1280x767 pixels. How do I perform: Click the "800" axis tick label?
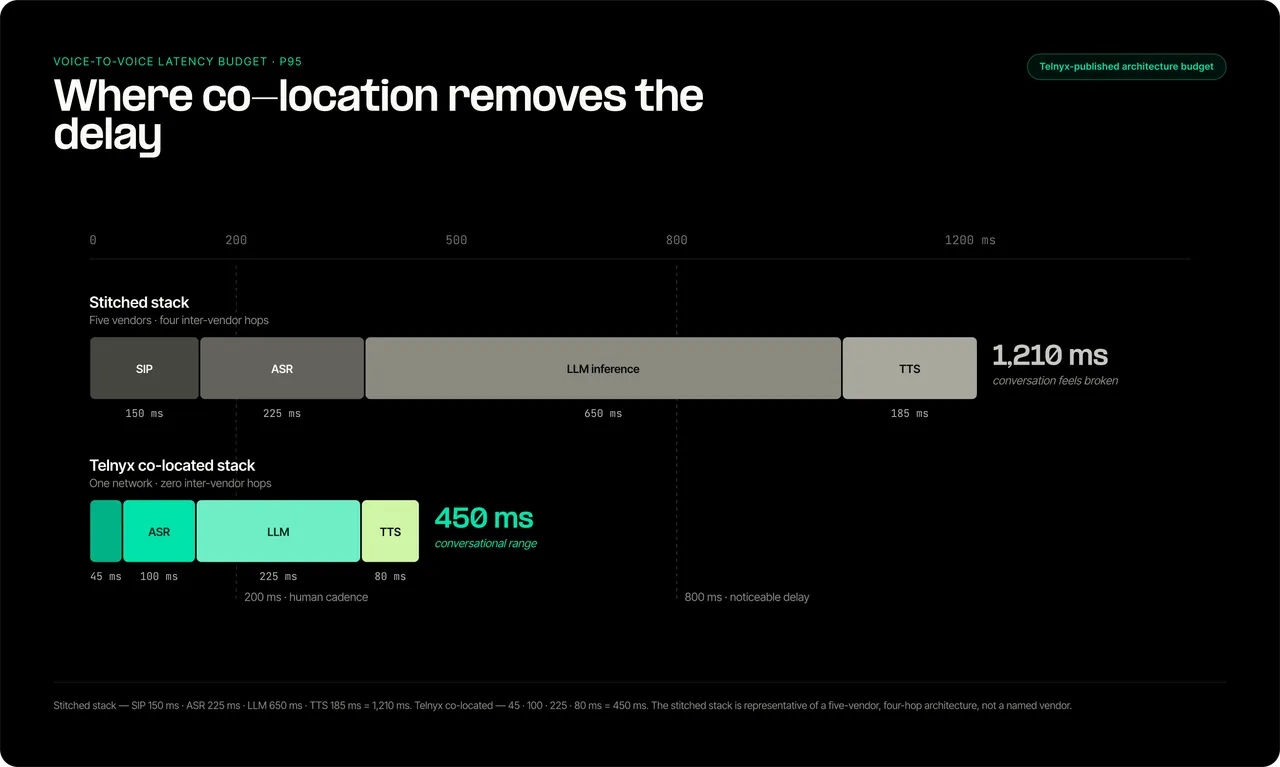(x=677, y=240)
